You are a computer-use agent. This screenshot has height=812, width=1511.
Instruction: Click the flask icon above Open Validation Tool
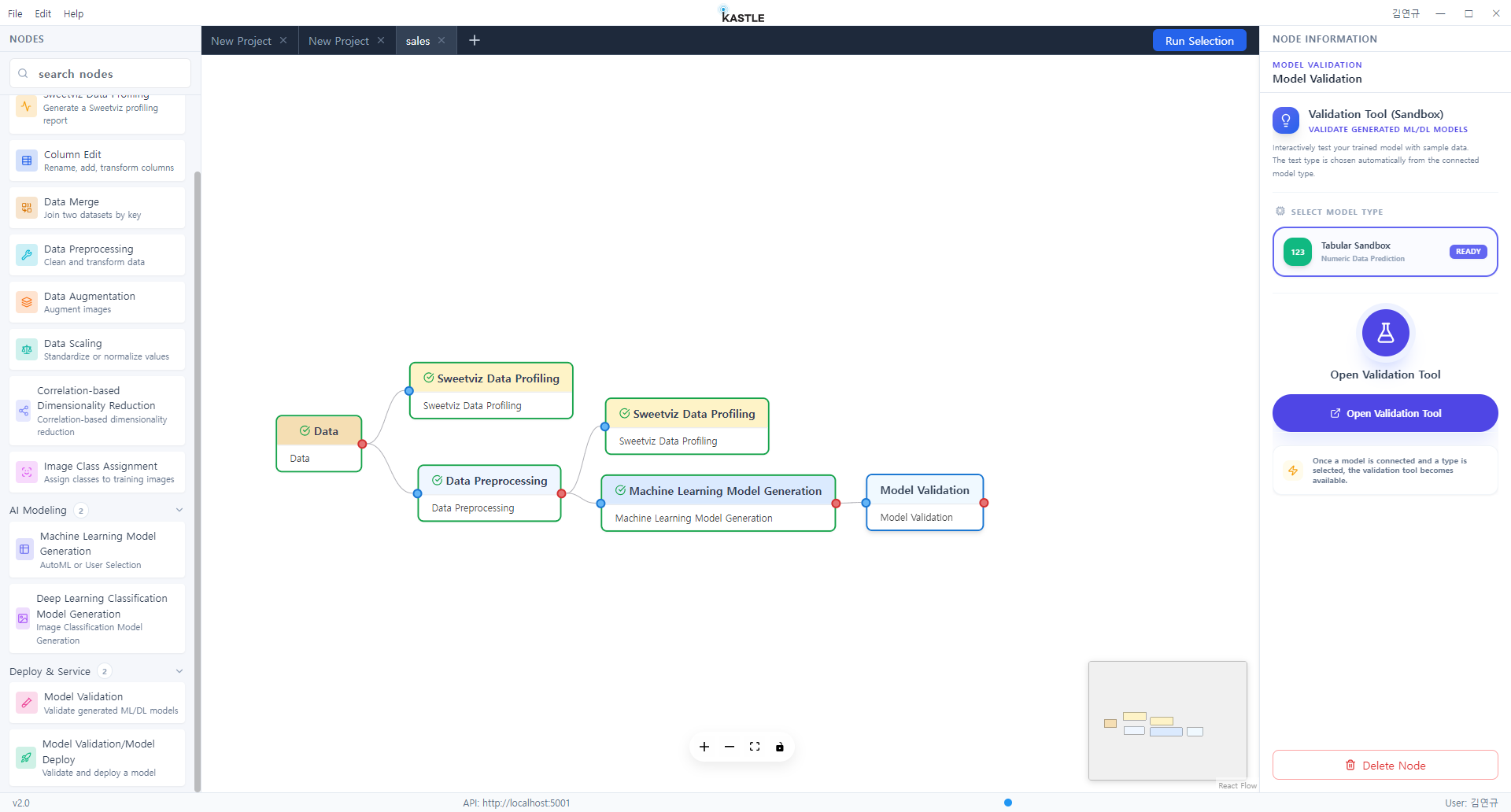pos(1385,333)
